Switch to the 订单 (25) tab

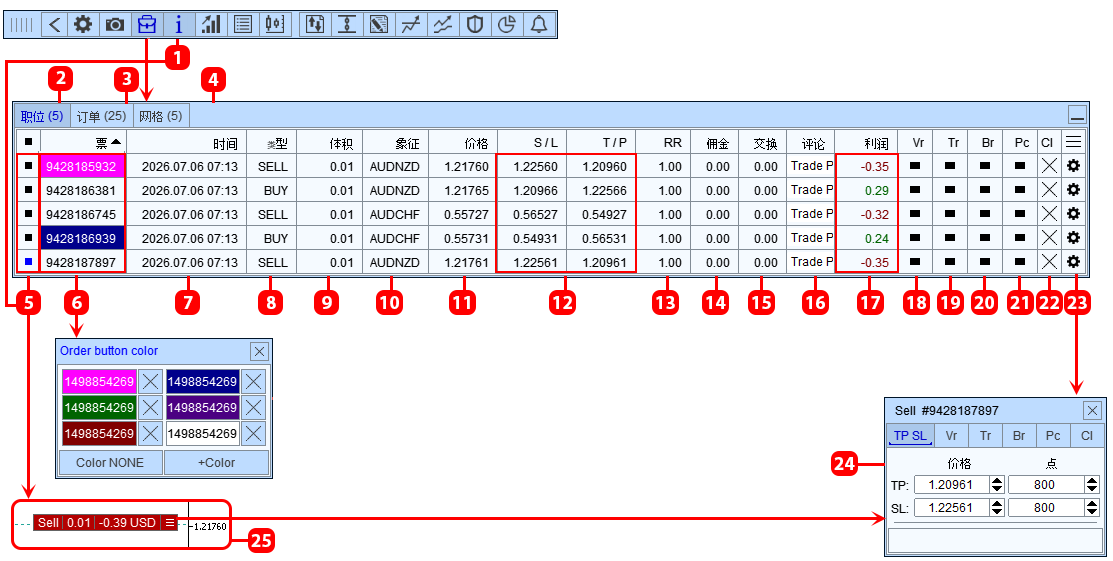(x=101, y=116)
